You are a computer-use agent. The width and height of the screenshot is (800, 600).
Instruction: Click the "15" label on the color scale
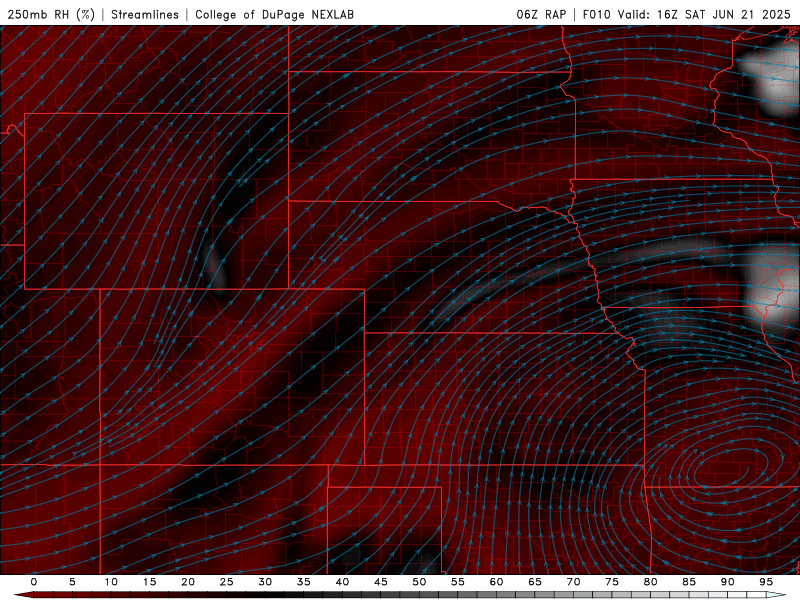(x=149, y=582)
